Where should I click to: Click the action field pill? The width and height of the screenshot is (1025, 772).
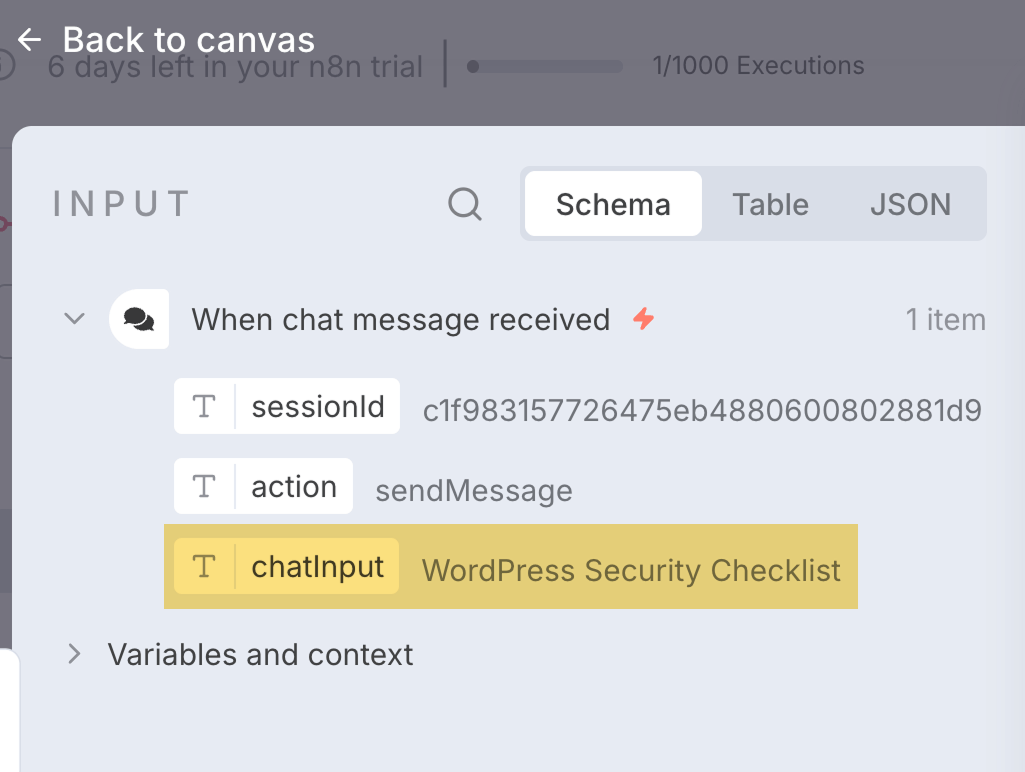[x=293, y=486]
